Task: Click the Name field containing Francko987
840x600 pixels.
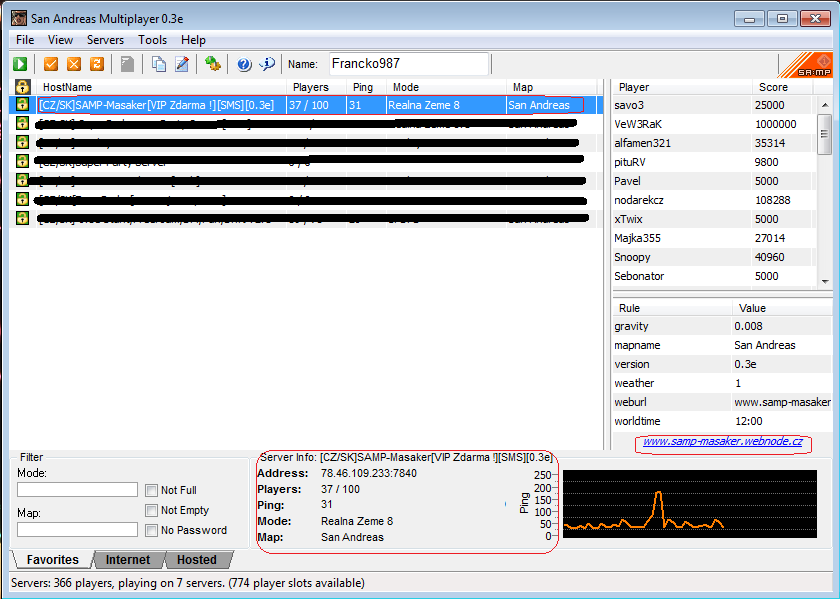Action: [409, 64]
